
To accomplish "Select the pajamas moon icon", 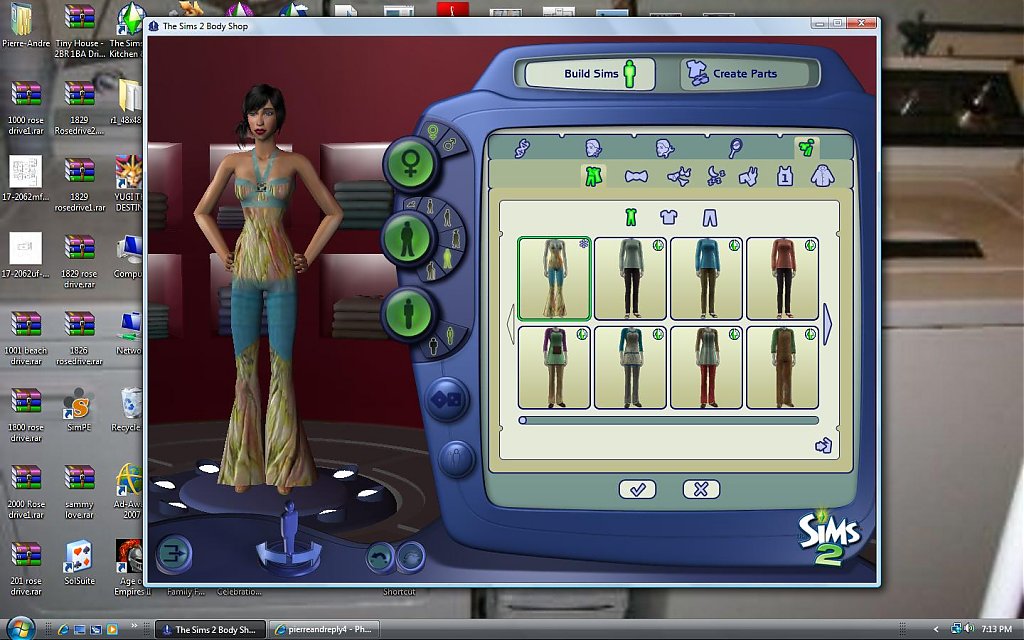I will 716,177.
